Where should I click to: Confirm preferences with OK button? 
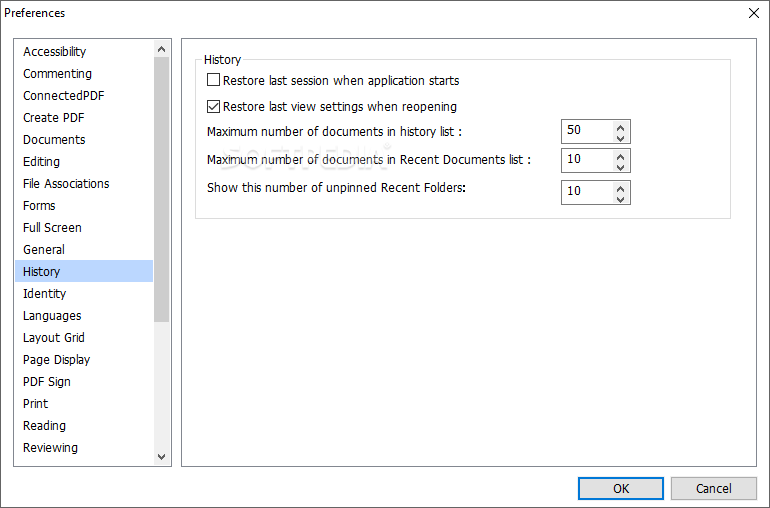621,488
